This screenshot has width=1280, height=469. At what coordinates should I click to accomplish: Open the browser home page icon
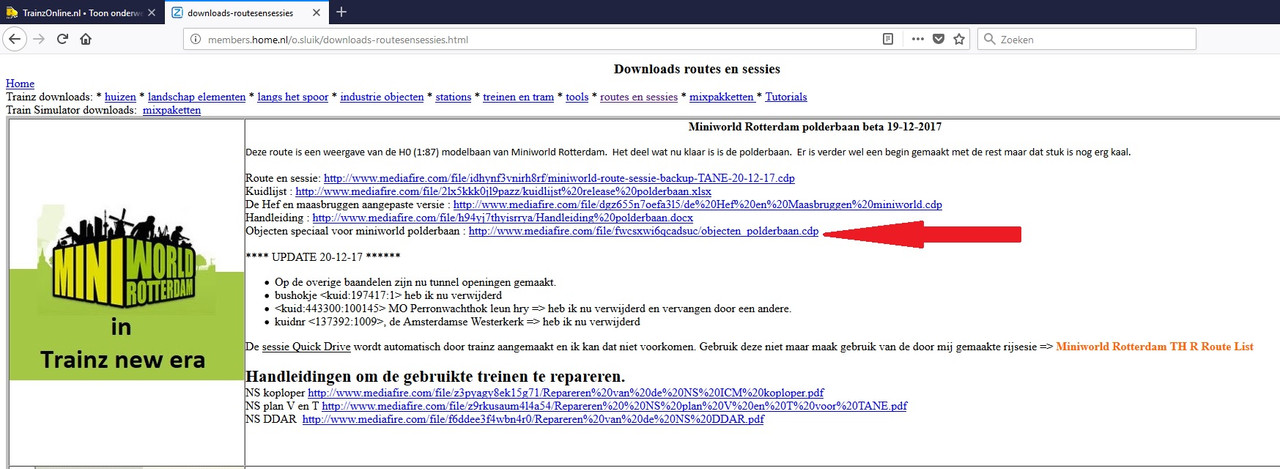86,39
